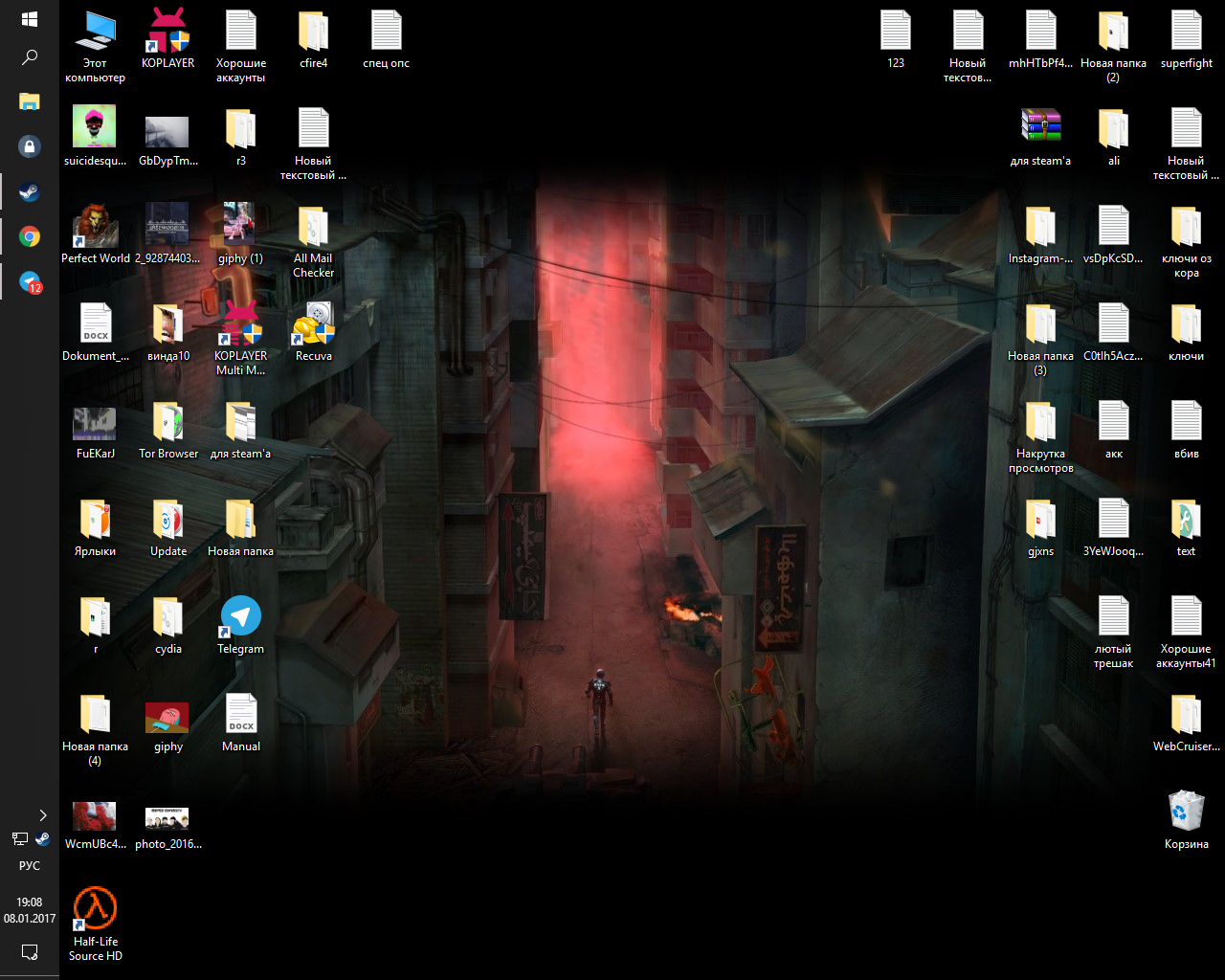
Task: Select the file named 123
Action: pyautogui.click(x=896, y=39)
